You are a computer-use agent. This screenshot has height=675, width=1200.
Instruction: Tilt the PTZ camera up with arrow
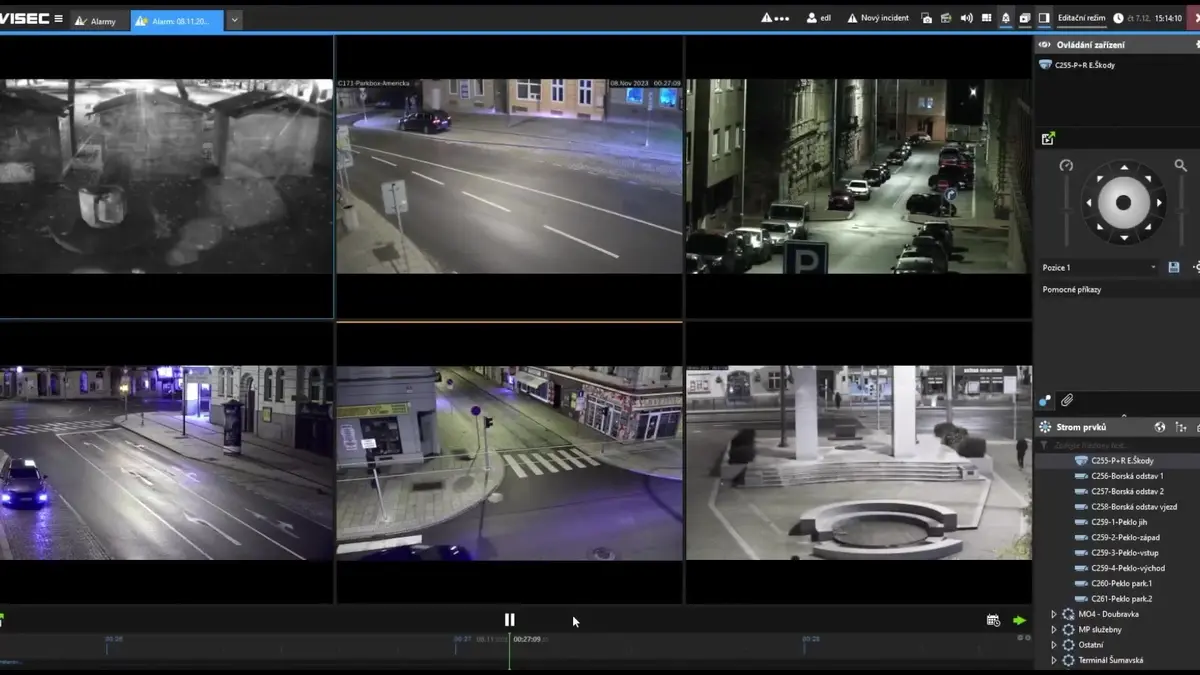click(x=1124, y=168)
